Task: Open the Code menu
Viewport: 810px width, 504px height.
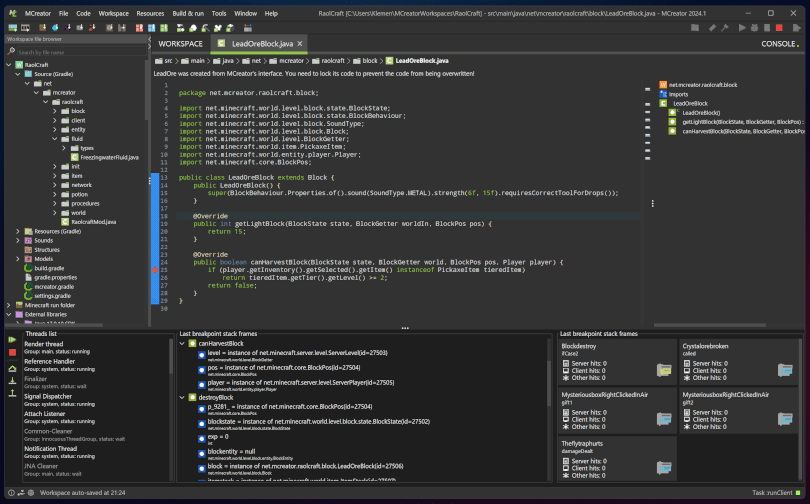Action: point(83,13)
